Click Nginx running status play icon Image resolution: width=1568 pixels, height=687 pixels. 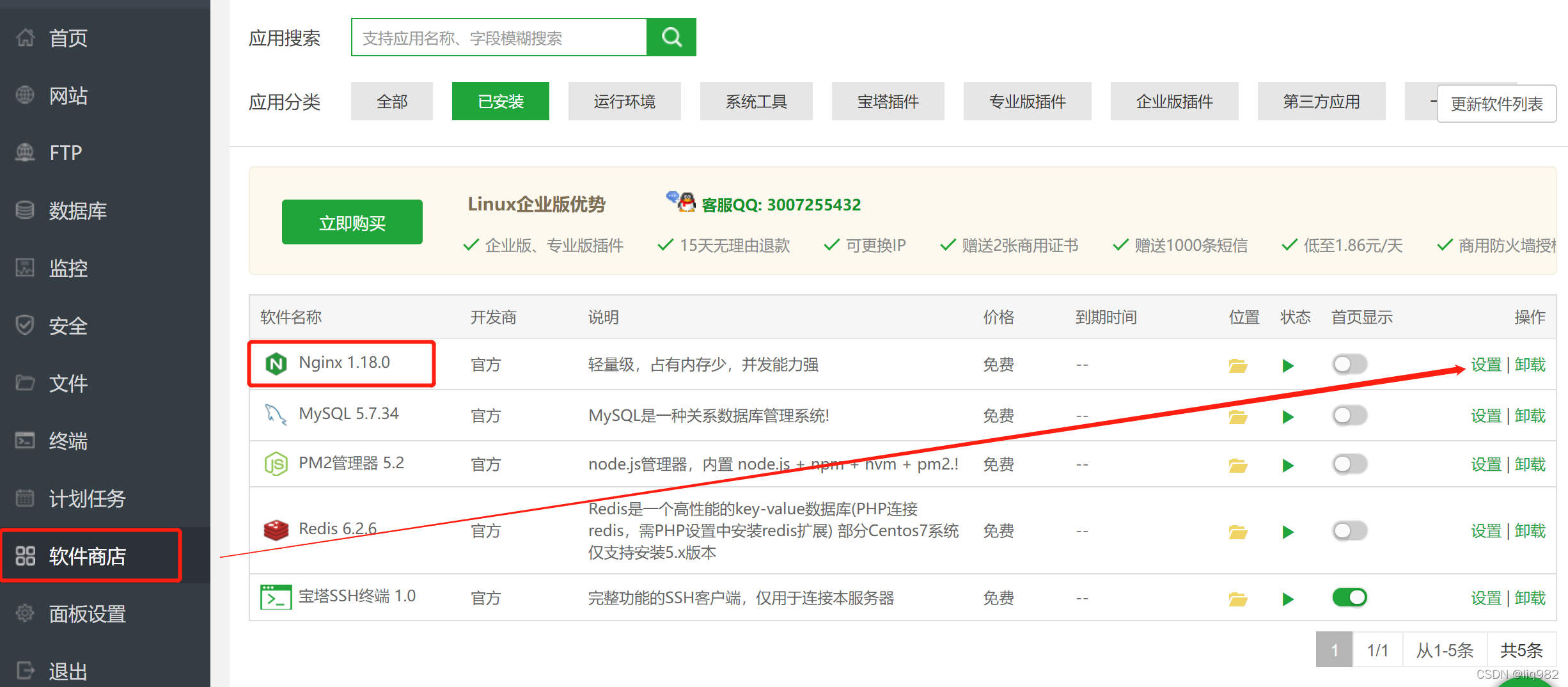(1288, 365)
